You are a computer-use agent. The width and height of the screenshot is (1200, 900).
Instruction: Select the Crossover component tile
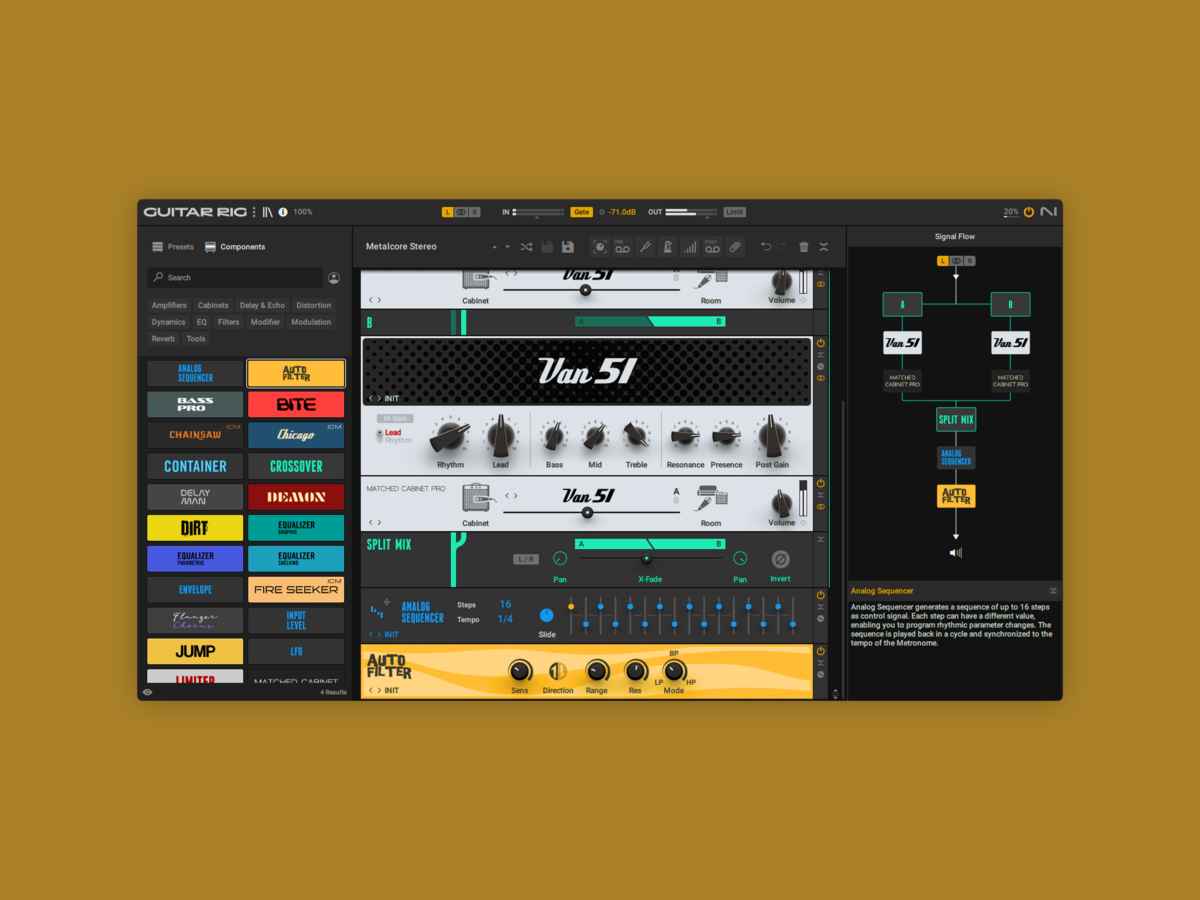[x=296, y=466]
